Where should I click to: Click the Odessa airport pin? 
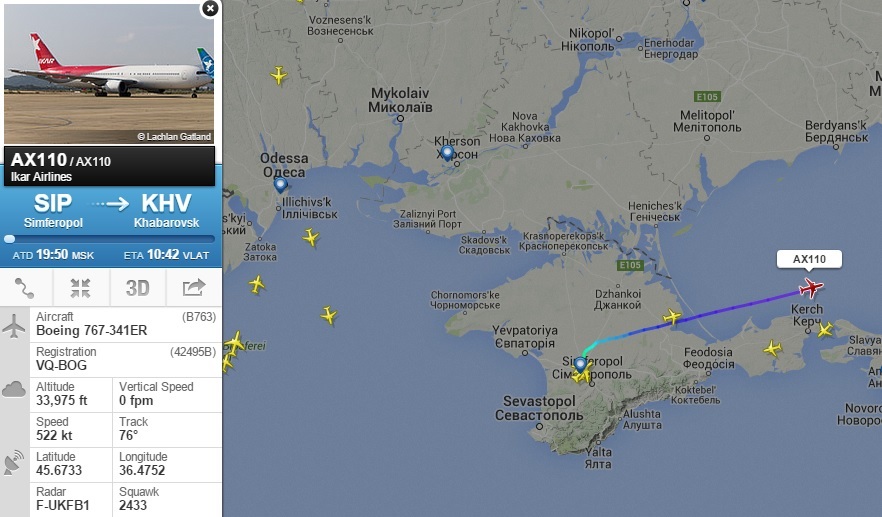pyautogui.click(x=280, y=185)
